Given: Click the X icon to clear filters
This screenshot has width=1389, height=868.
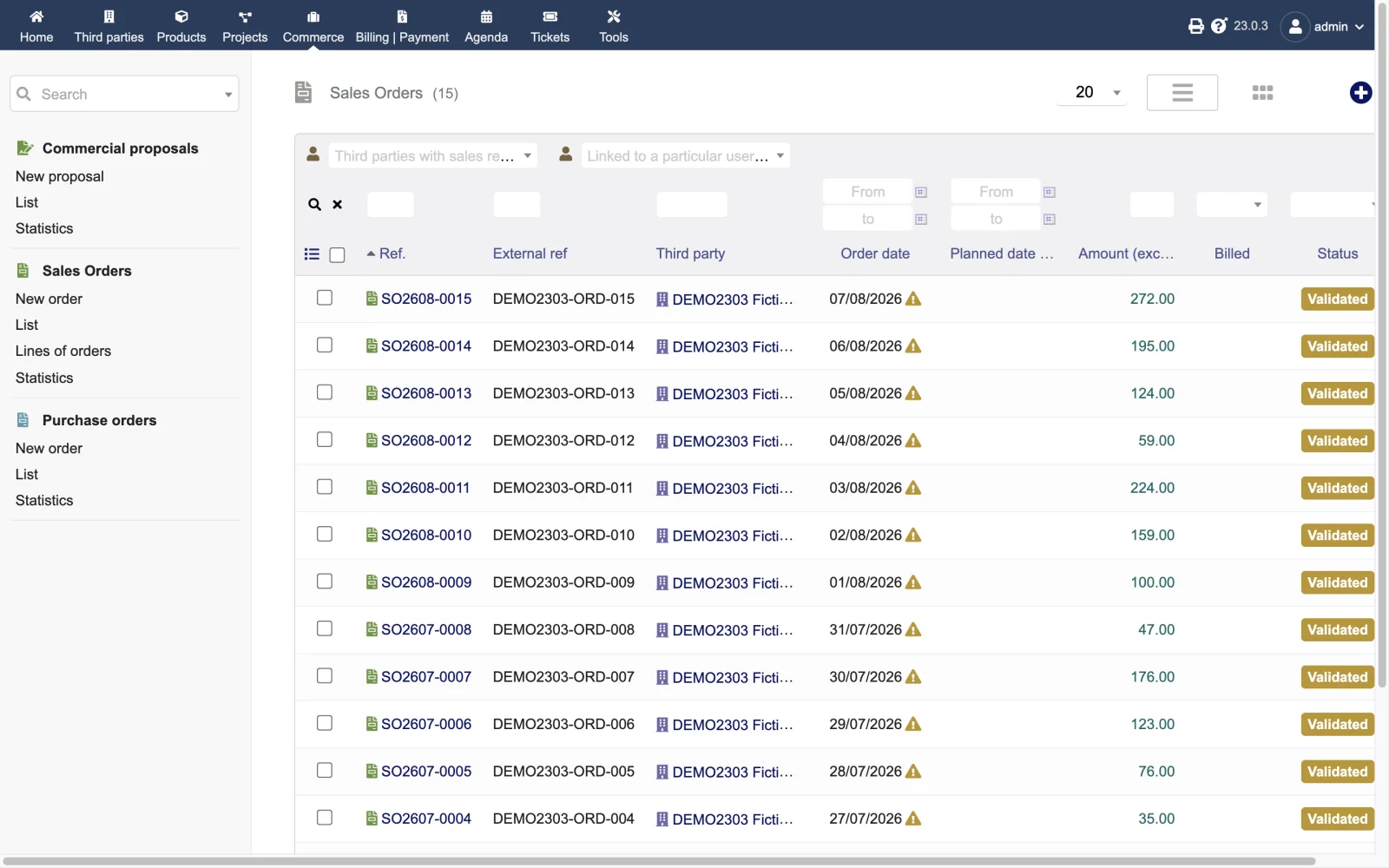Looking at the screenshot, I should (338, 205).
